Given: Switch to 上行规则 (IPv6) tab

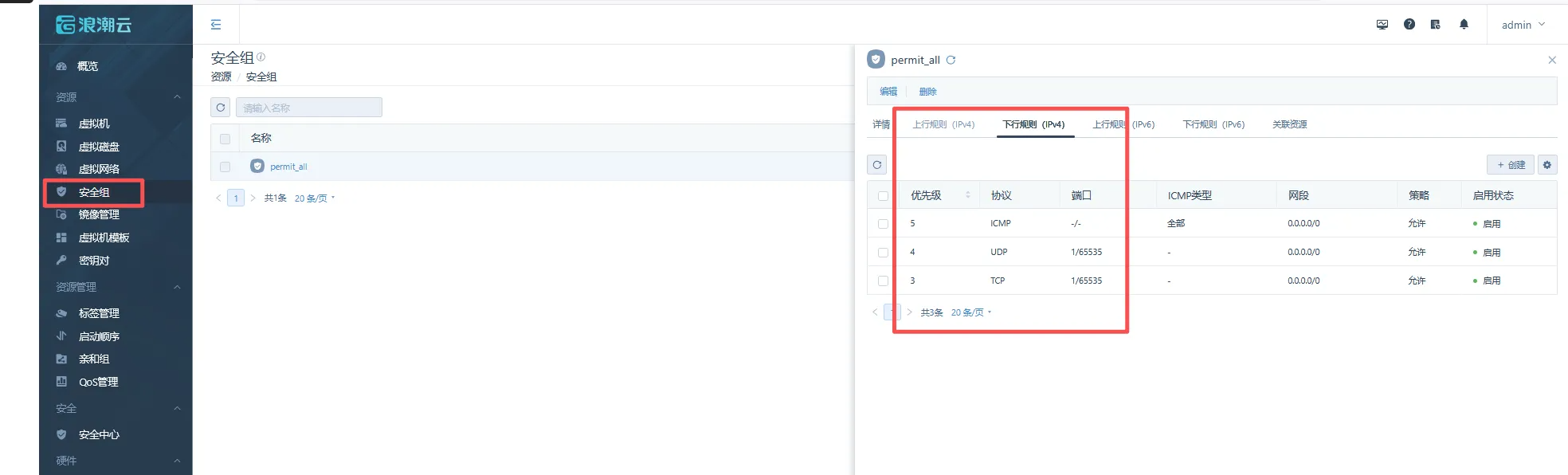Looking at the screenshot, I should tap(1123, 124).
